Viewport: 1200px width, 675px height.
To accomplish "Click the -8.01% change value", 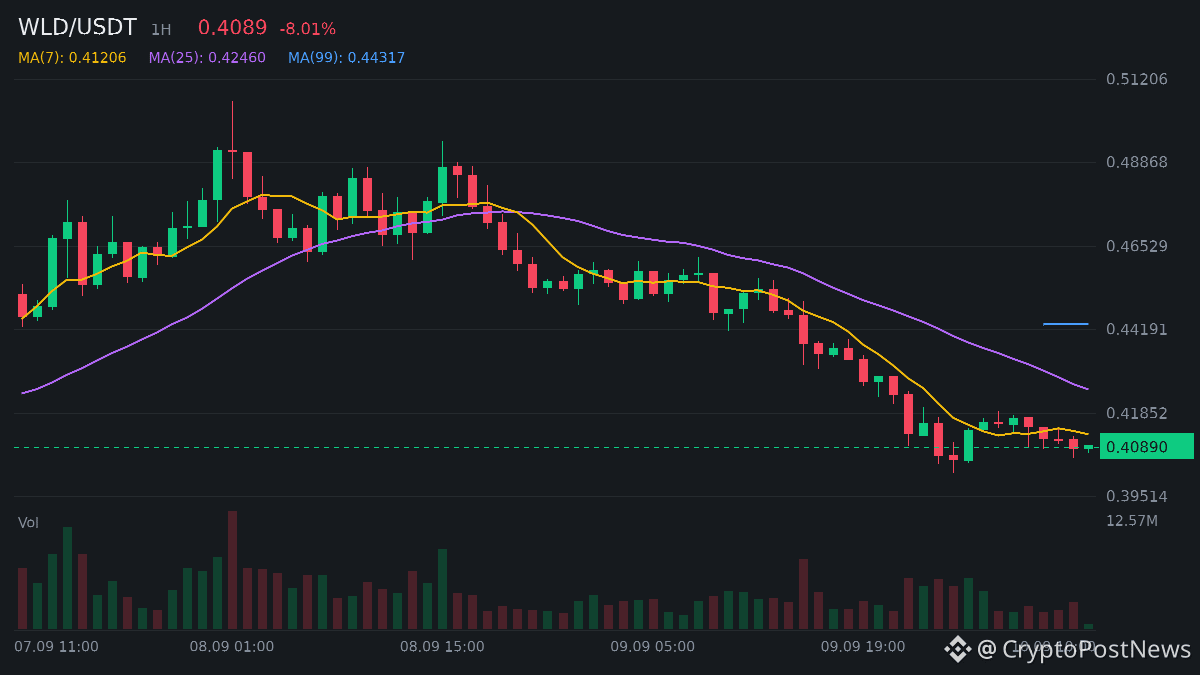I will tap(307, 29).
